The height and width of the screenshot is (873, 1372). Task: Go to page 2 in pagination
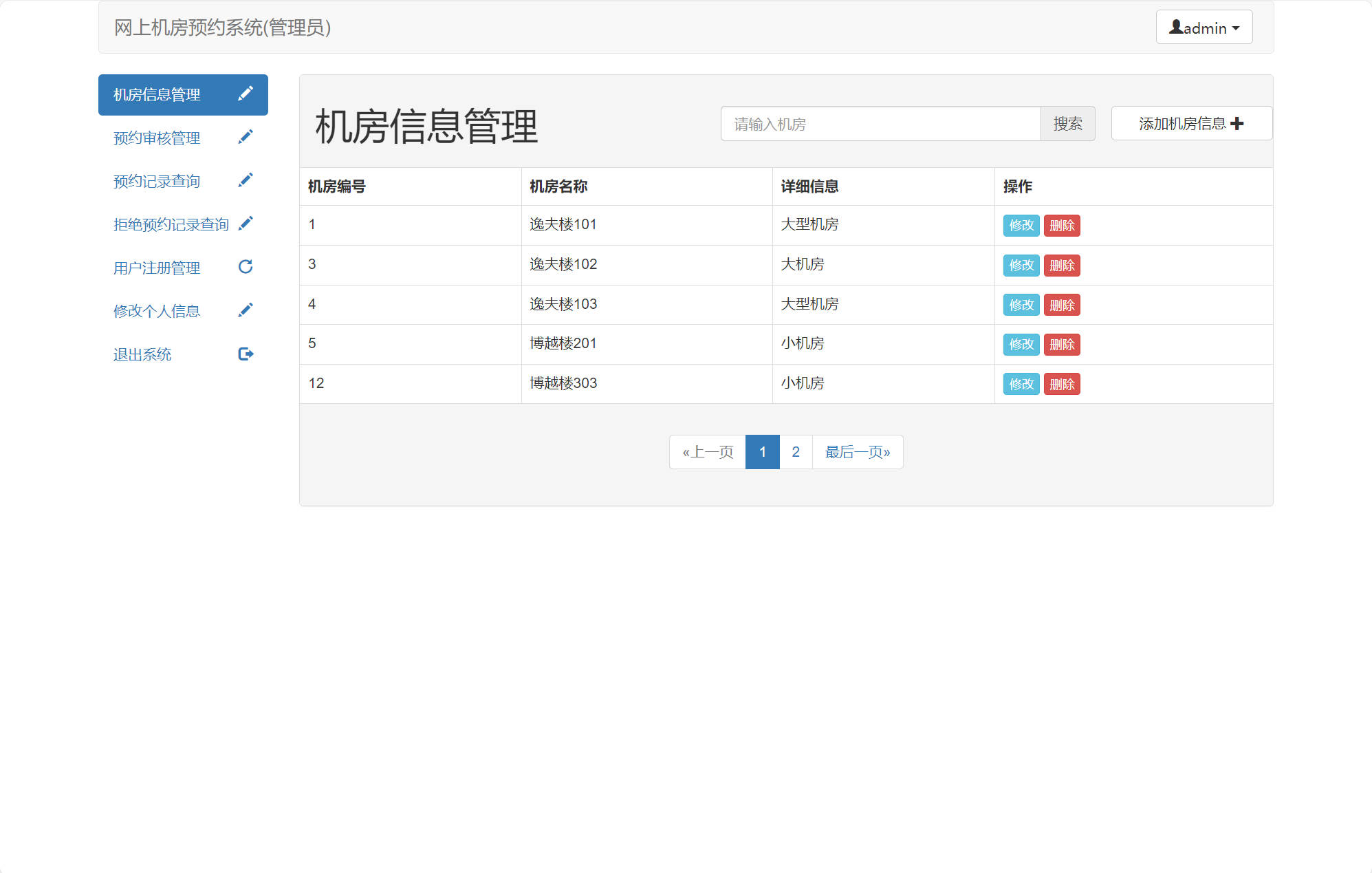(796, 452)
